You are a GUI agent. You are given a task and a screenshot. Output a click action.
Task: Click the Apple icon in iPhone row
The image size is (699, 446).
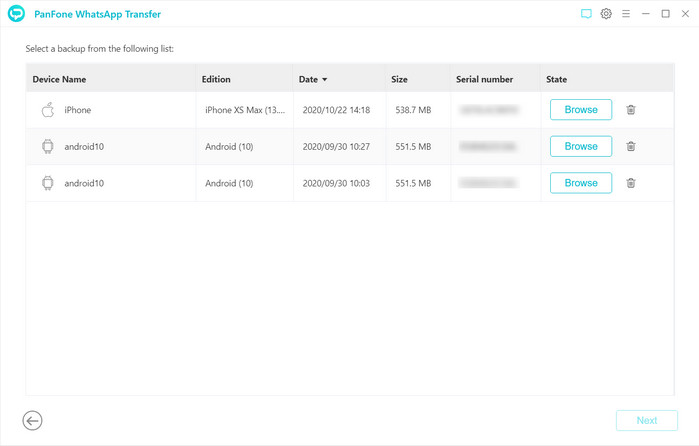click(48, 110)
